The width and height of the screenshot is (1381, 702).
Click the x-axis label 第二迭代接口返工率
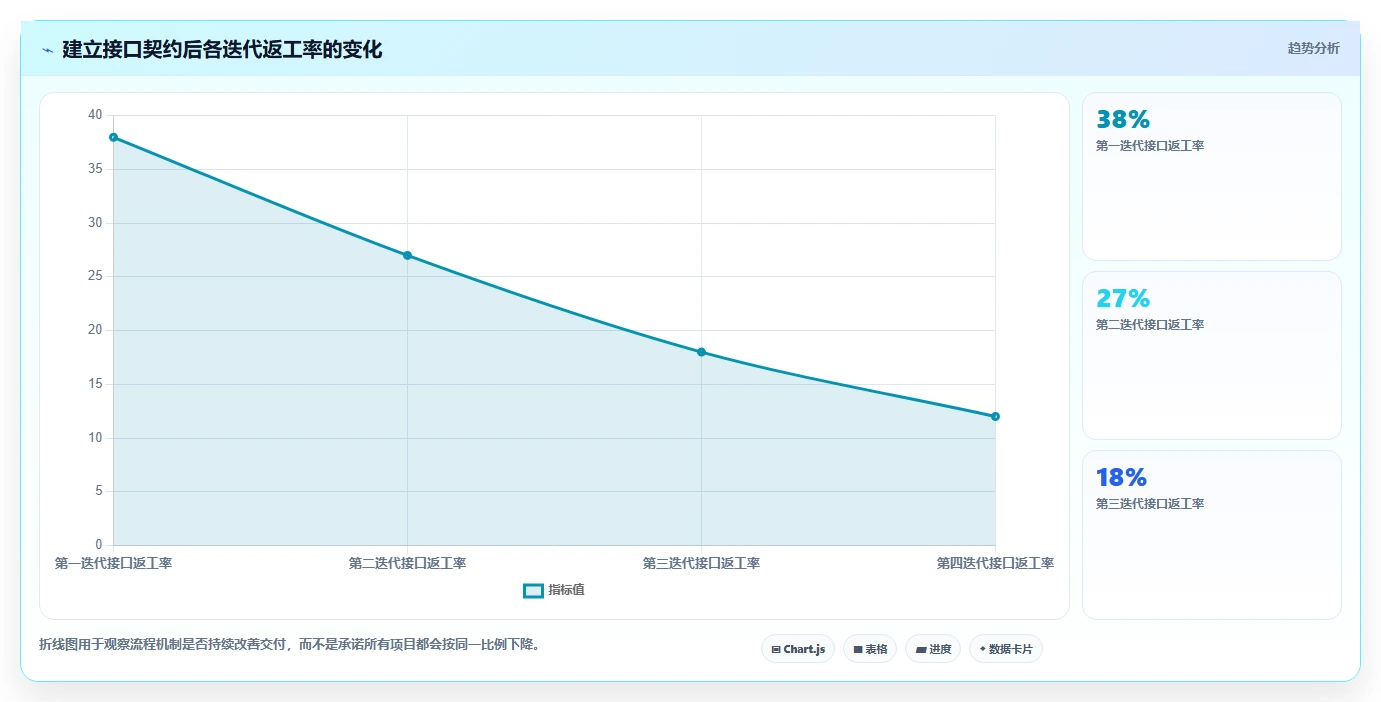(x=407, y=563)
